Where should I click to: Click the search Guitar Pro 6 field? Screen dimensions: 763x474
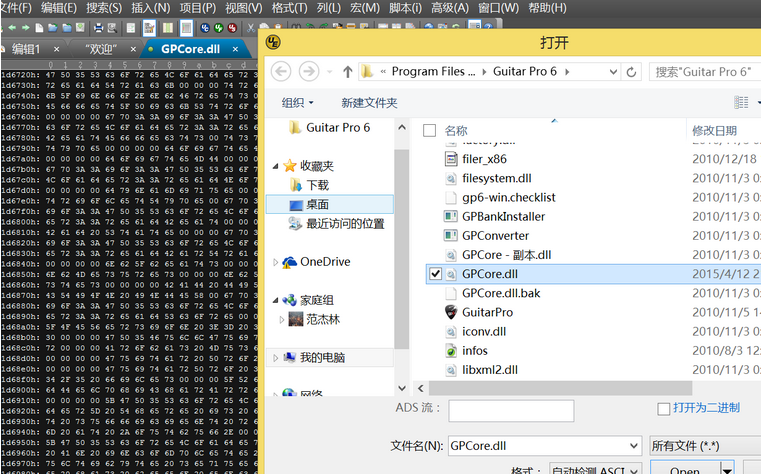[705, 72]
